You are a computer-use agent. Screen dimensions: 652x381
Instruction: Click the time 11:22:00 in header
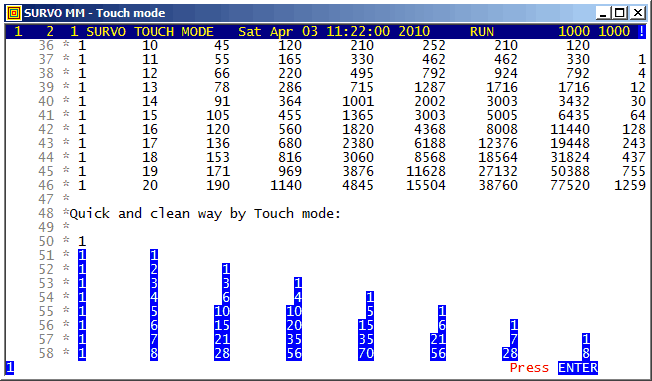tap(358, 32)
